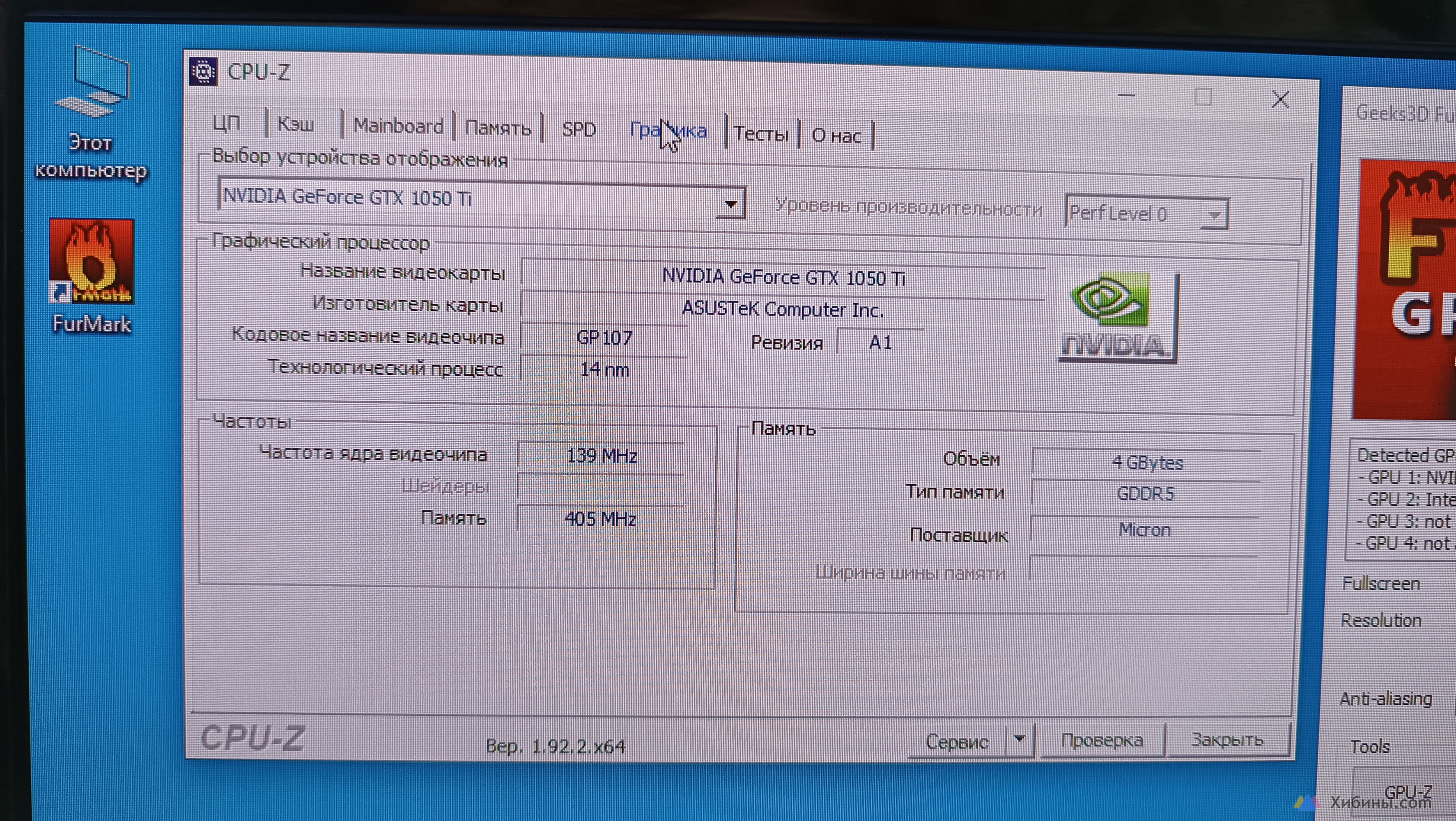Image resolution: width=1456 pixels, height=821 pixels.
Task: Go to the Память tab
Action: point(498,128)
